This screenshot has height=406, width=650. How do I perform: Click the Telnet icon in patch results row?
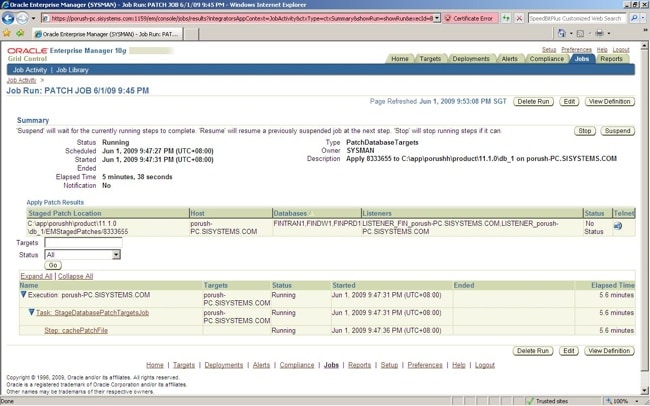click(618, 226)
